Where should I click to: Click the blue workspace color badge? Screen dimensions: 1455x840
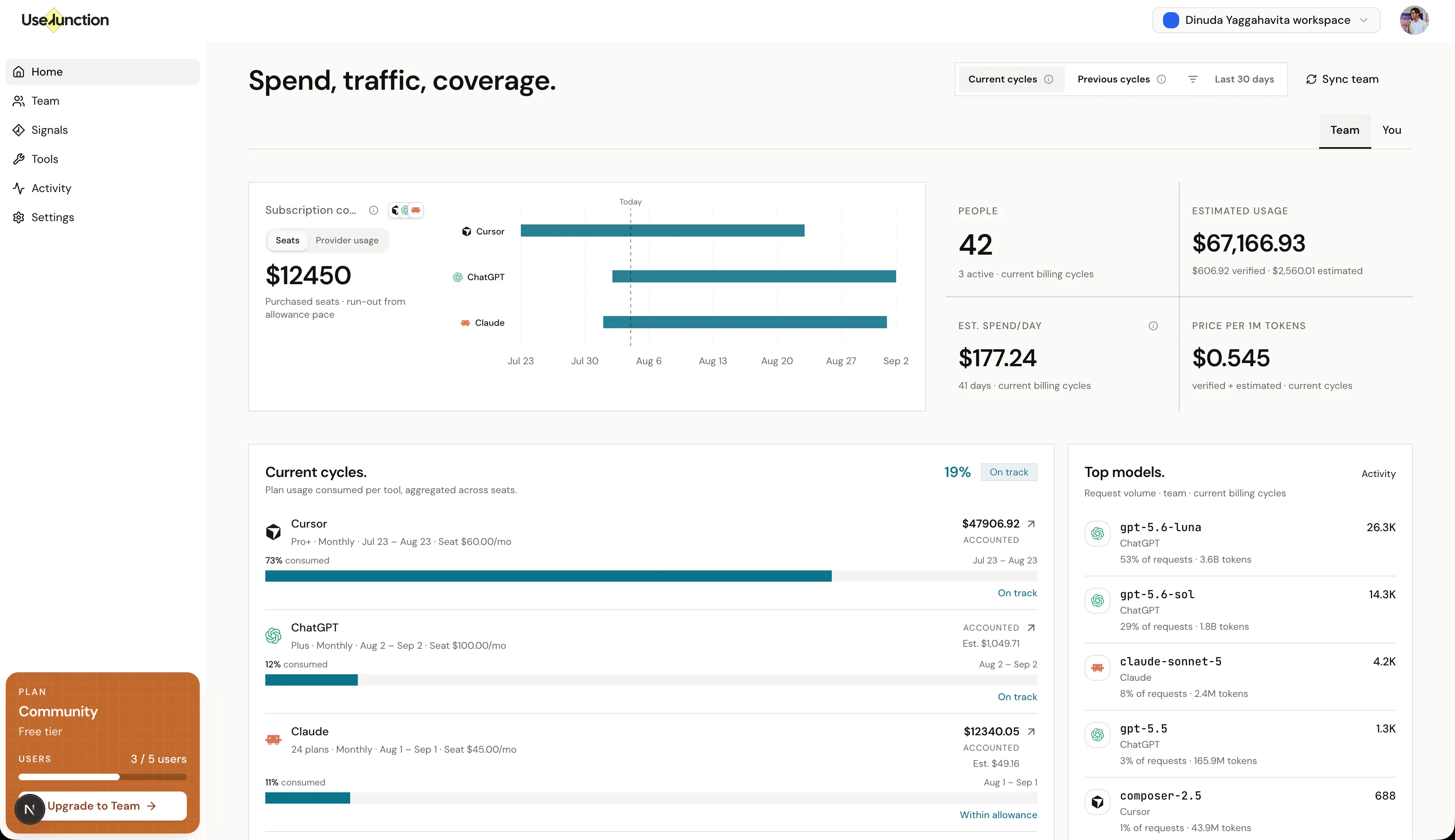(1170, 20)
